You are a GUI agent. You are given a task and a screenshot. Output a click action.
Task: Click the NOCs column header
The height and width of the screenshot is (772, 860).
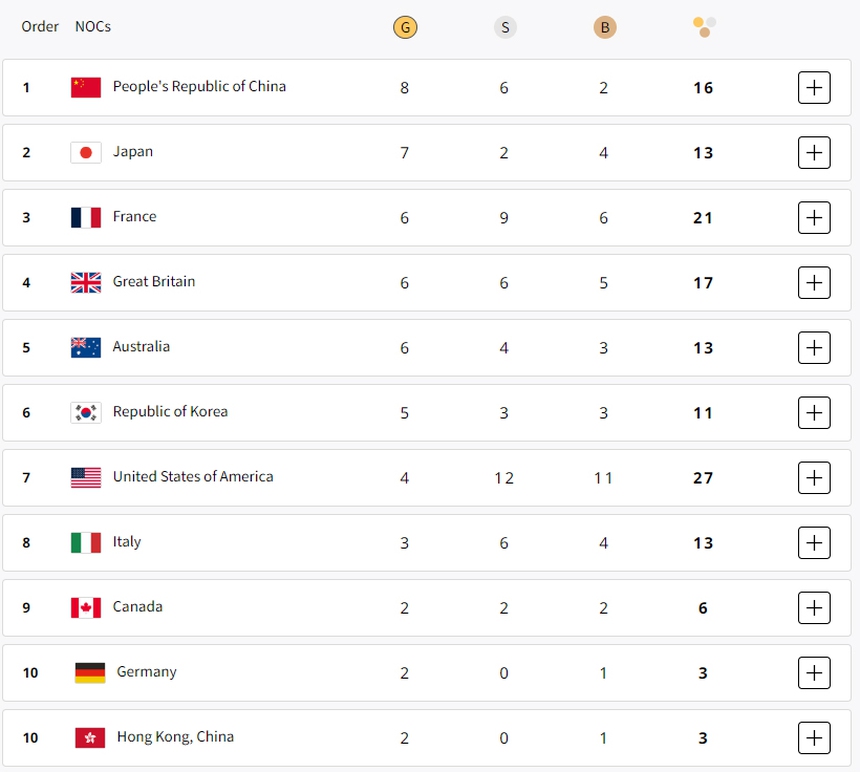[x=92, y=27]
